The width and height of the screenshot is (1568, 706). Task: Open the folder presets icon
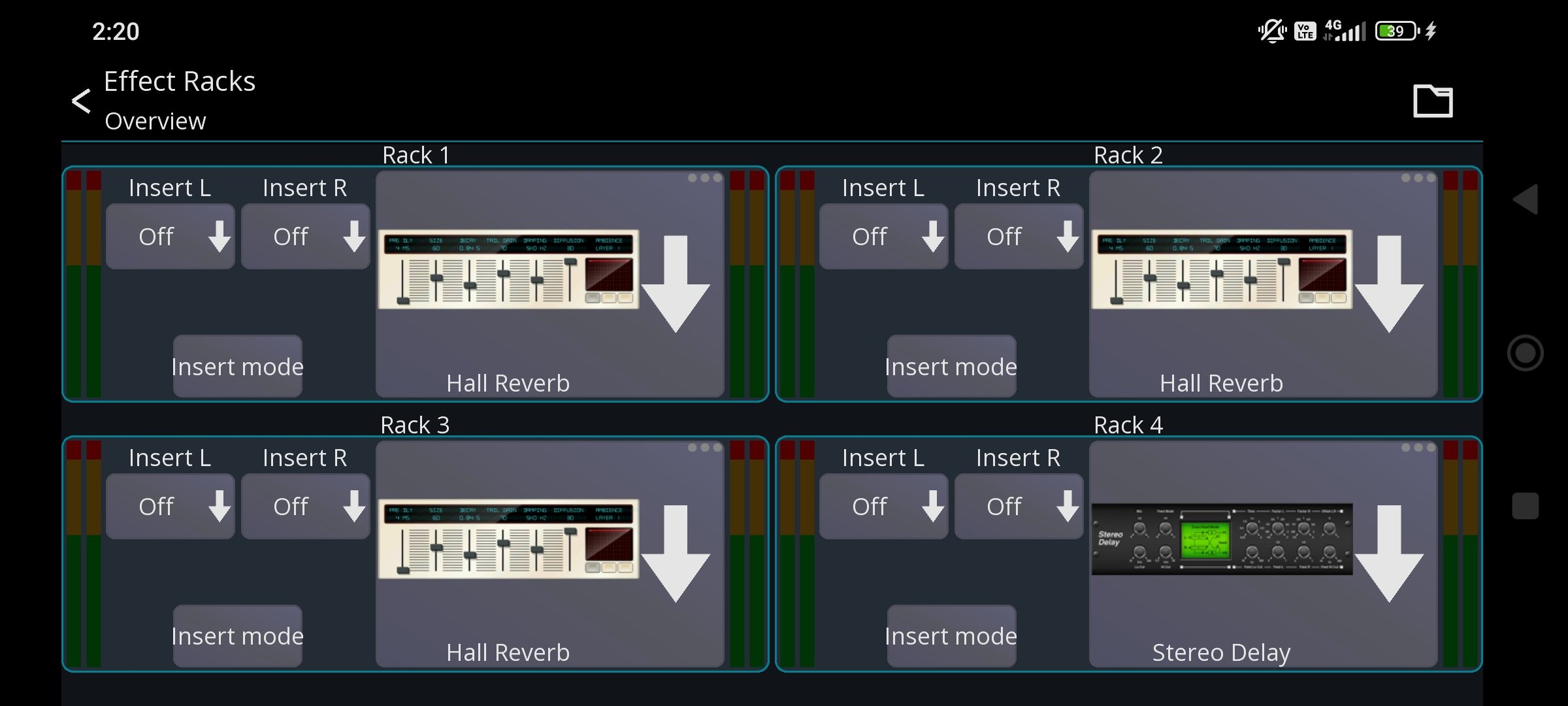[1432, 101]
